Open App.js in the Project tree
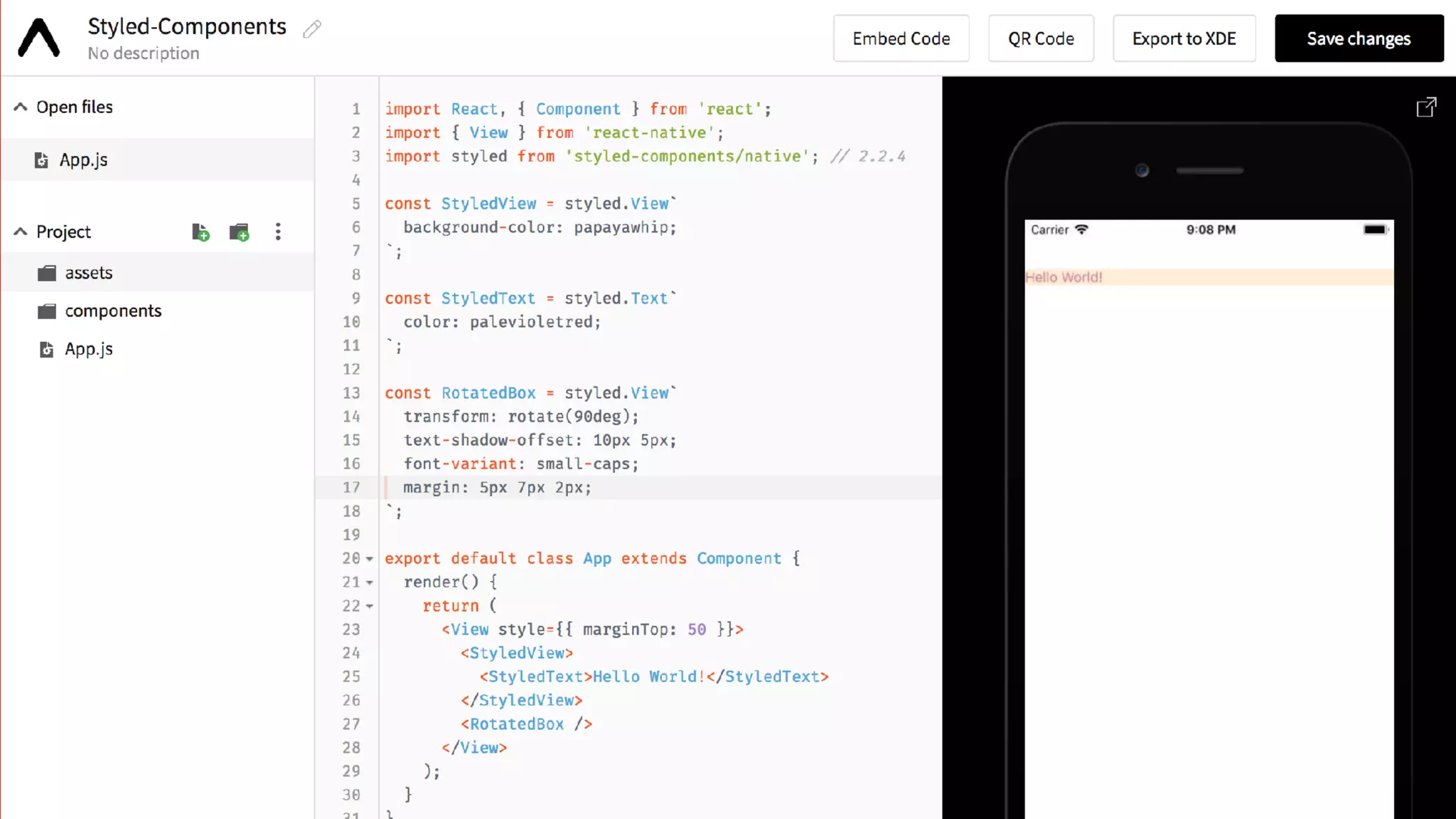 [158, 349]
